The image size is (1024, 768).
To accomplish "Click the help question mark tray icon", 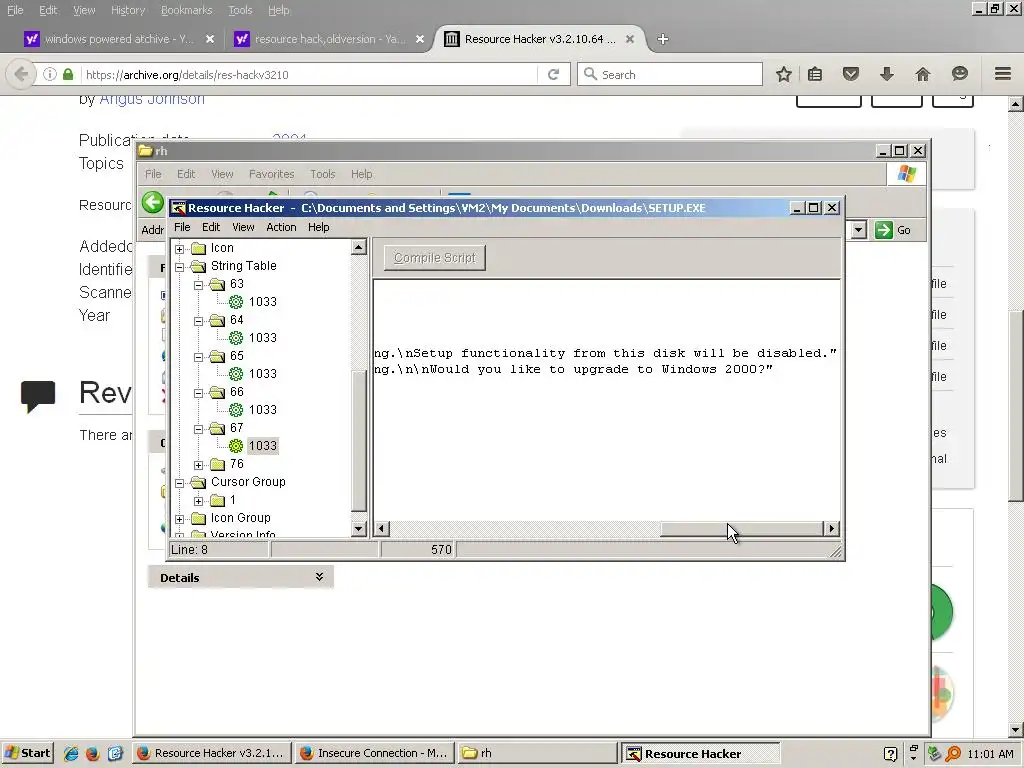I will point(890,754).
